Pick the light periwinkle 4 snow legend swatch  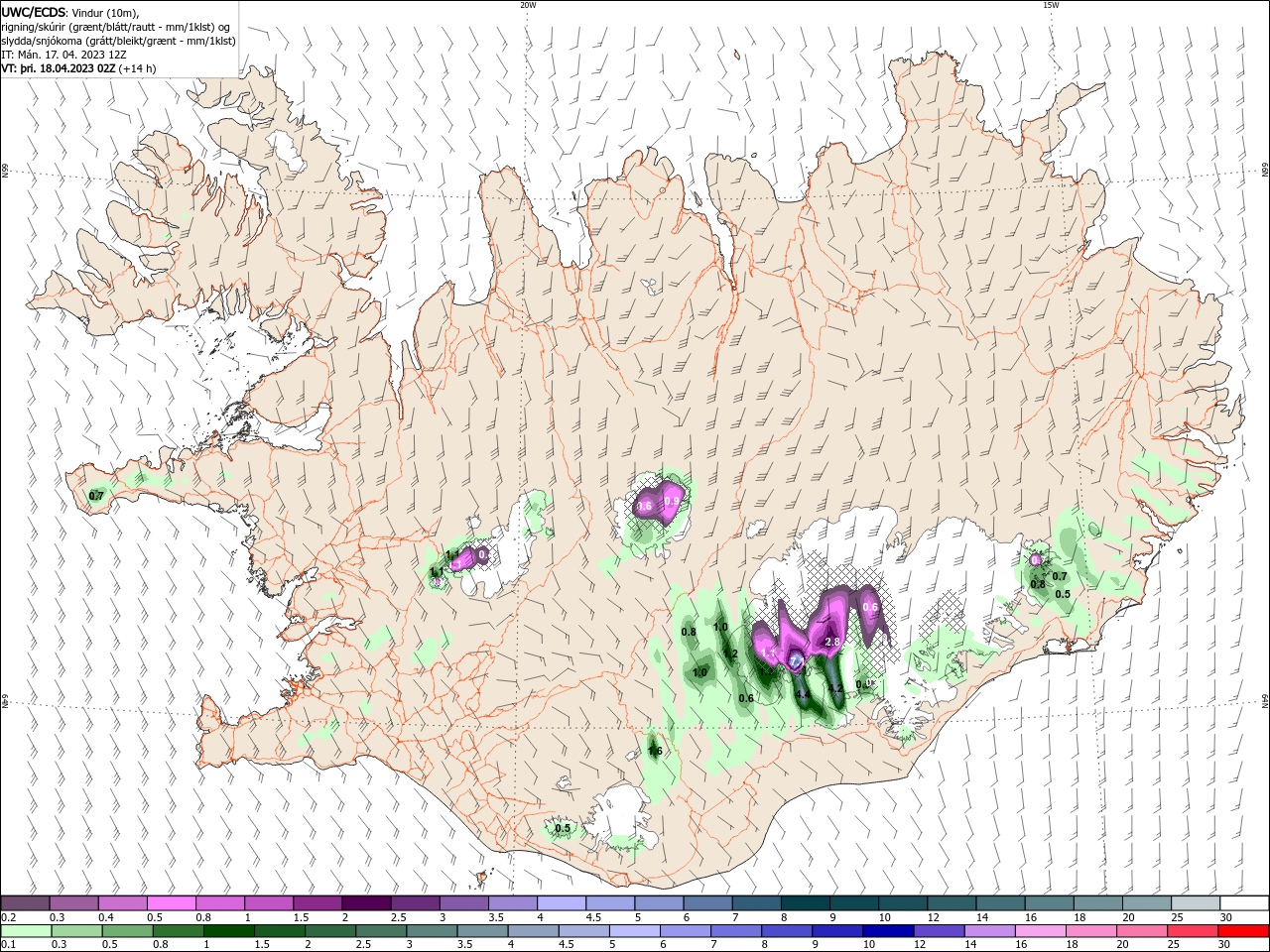(x=562, y=903)
